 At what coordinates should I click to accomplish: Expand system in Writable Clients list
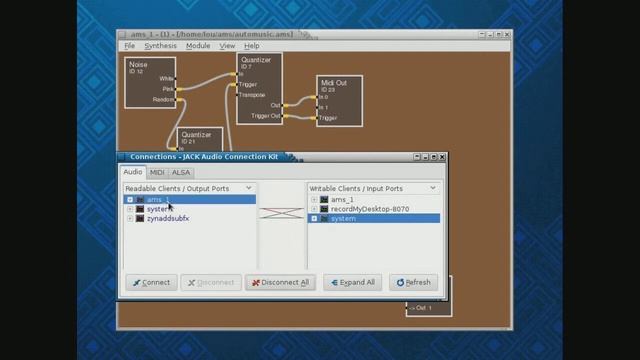(314, 218)
